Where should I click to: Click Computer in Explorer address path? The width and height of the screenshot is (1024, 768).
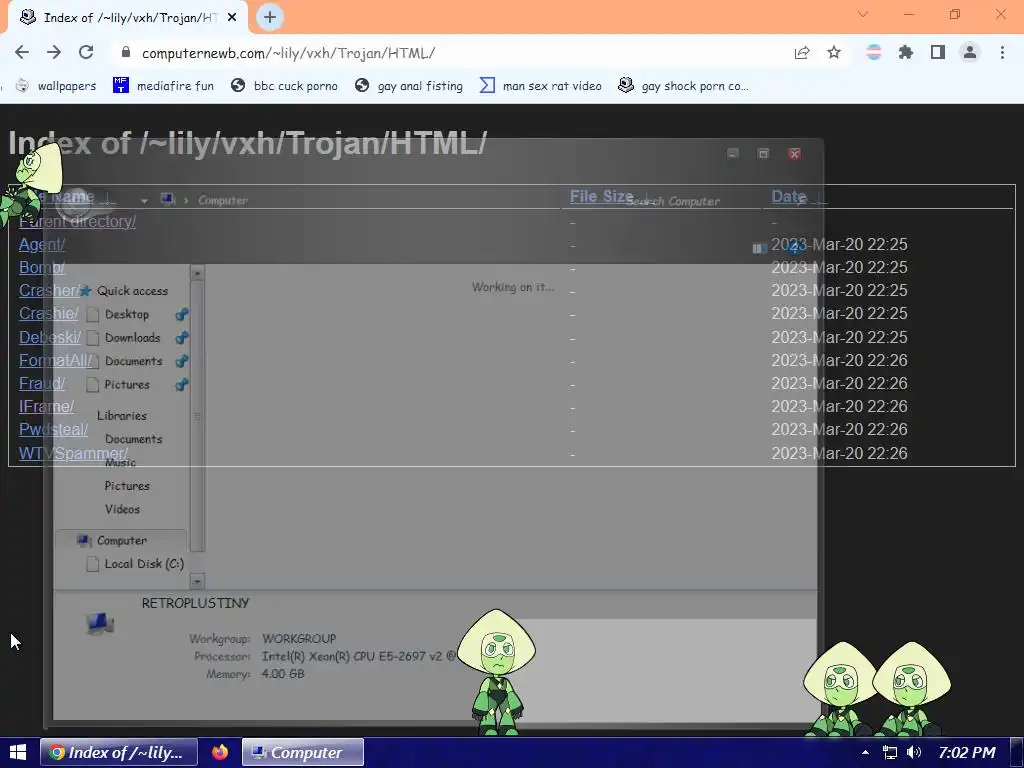(x=223, y=200)
